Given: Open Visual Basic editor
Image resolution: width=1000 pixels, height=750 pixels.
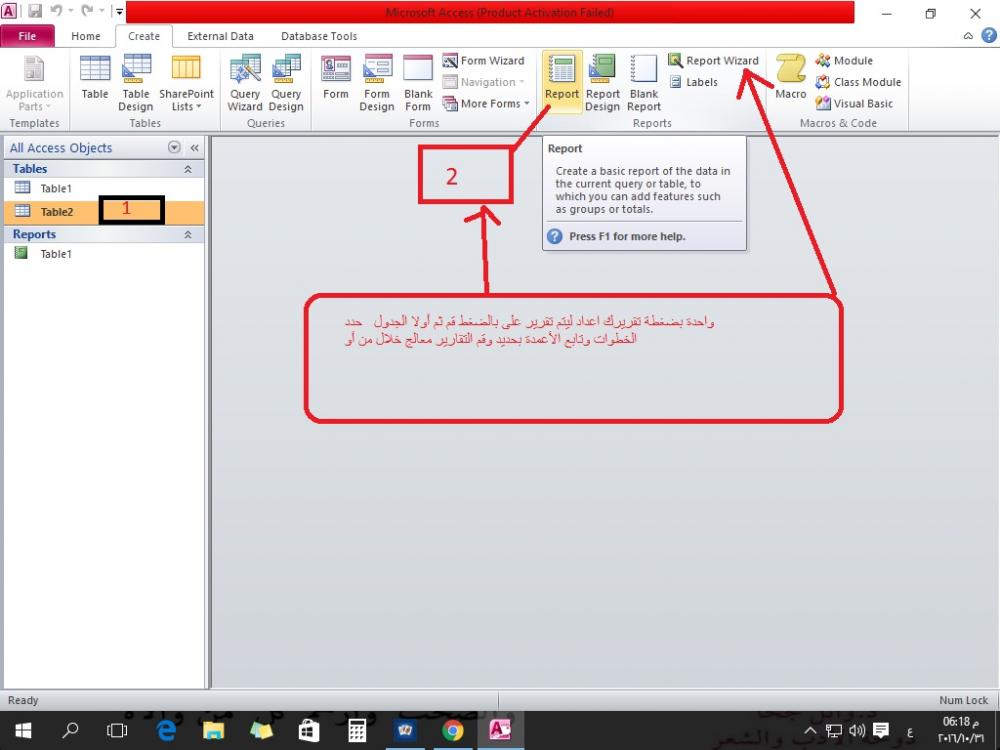Looking at the screenshot, I should (855, 103).
